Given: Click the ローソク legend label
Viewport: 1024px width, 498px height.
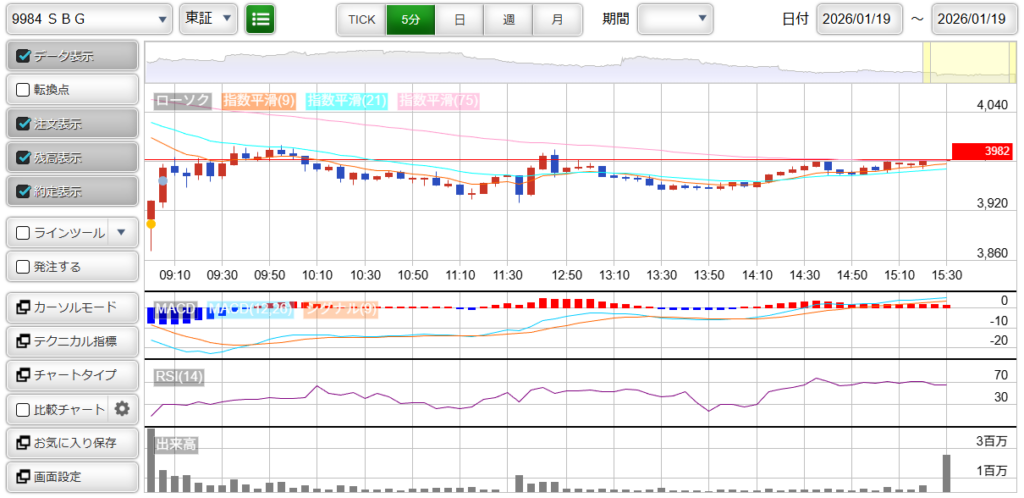Looking at the screenshot, I should pos(181,101).
